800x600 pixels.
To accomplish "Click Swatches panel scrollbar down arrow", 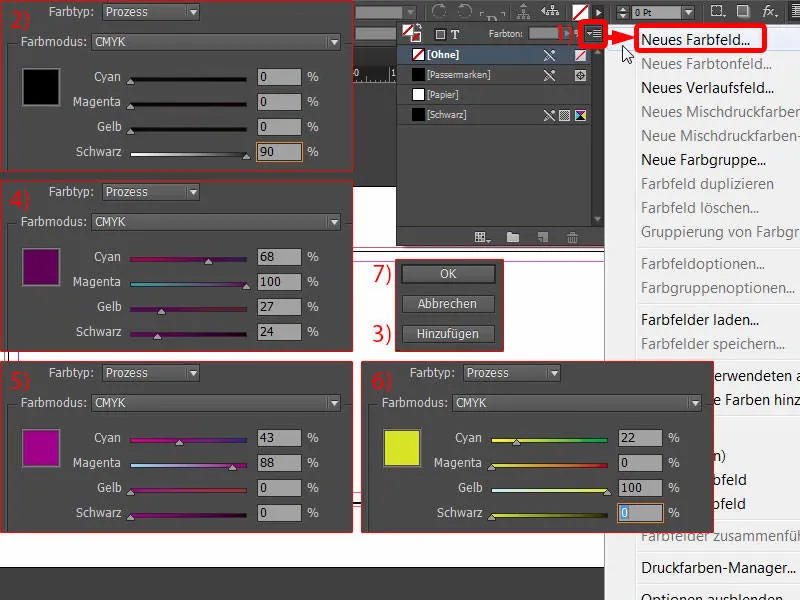I will pos(597,219).
